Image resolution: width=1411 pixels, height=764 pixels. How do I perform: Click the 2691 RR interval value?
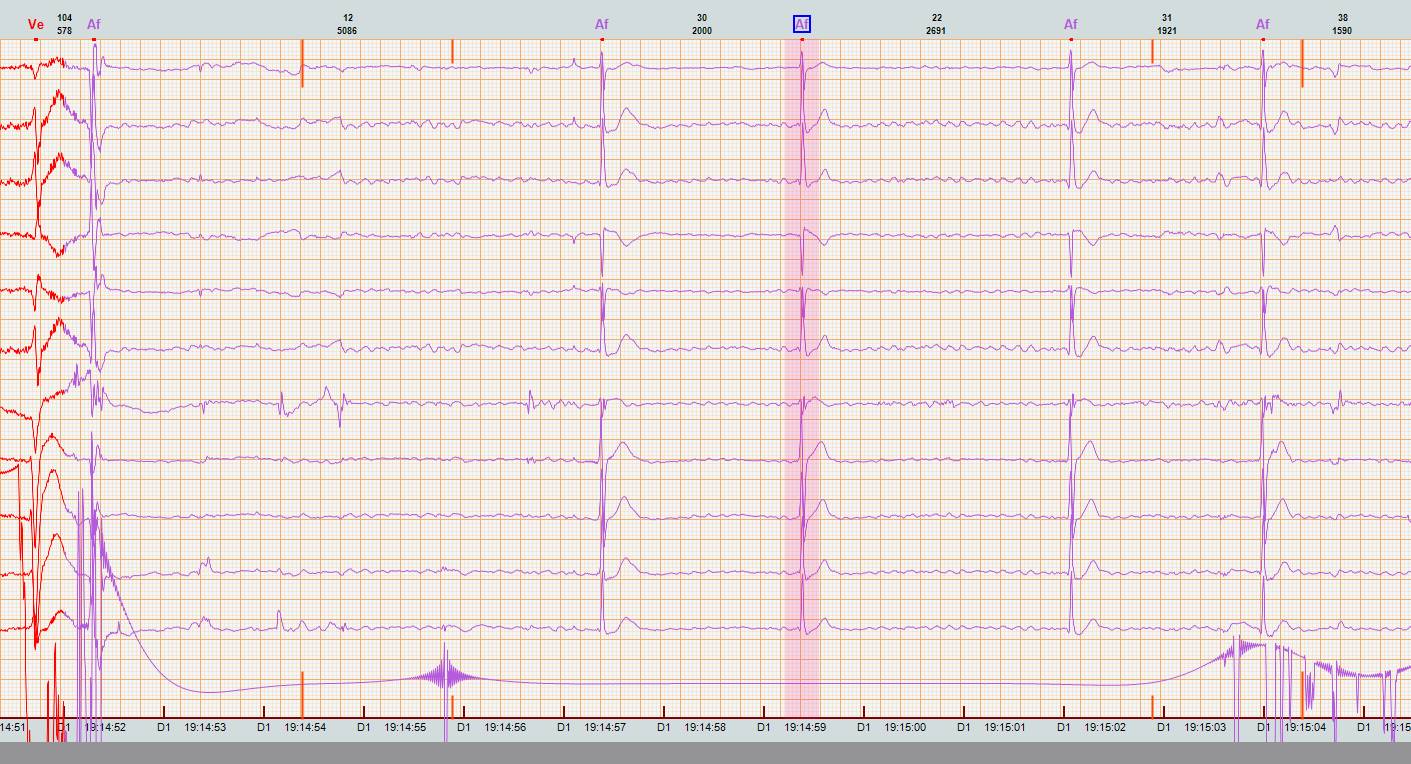click(x=936, y=31)
